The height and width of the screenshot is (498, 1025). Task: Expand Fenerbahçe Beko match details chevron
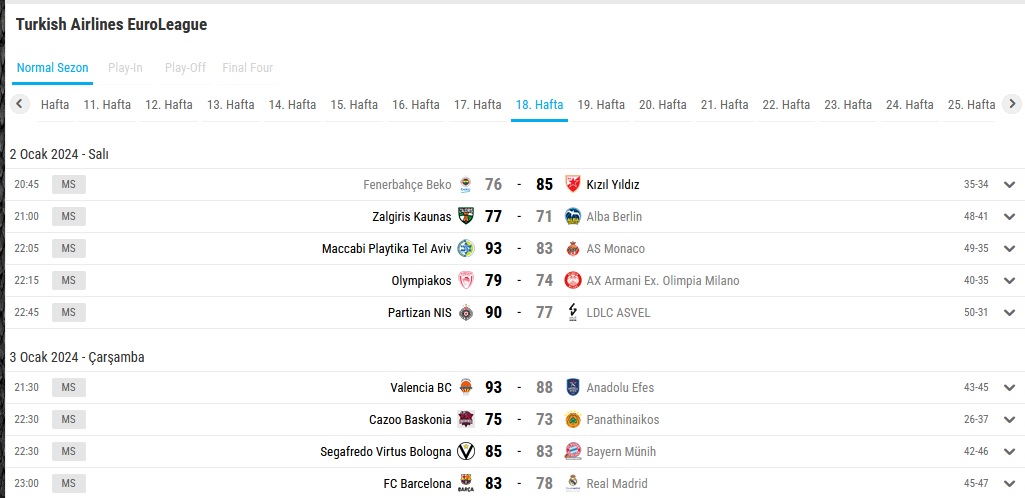point(1009,185)
